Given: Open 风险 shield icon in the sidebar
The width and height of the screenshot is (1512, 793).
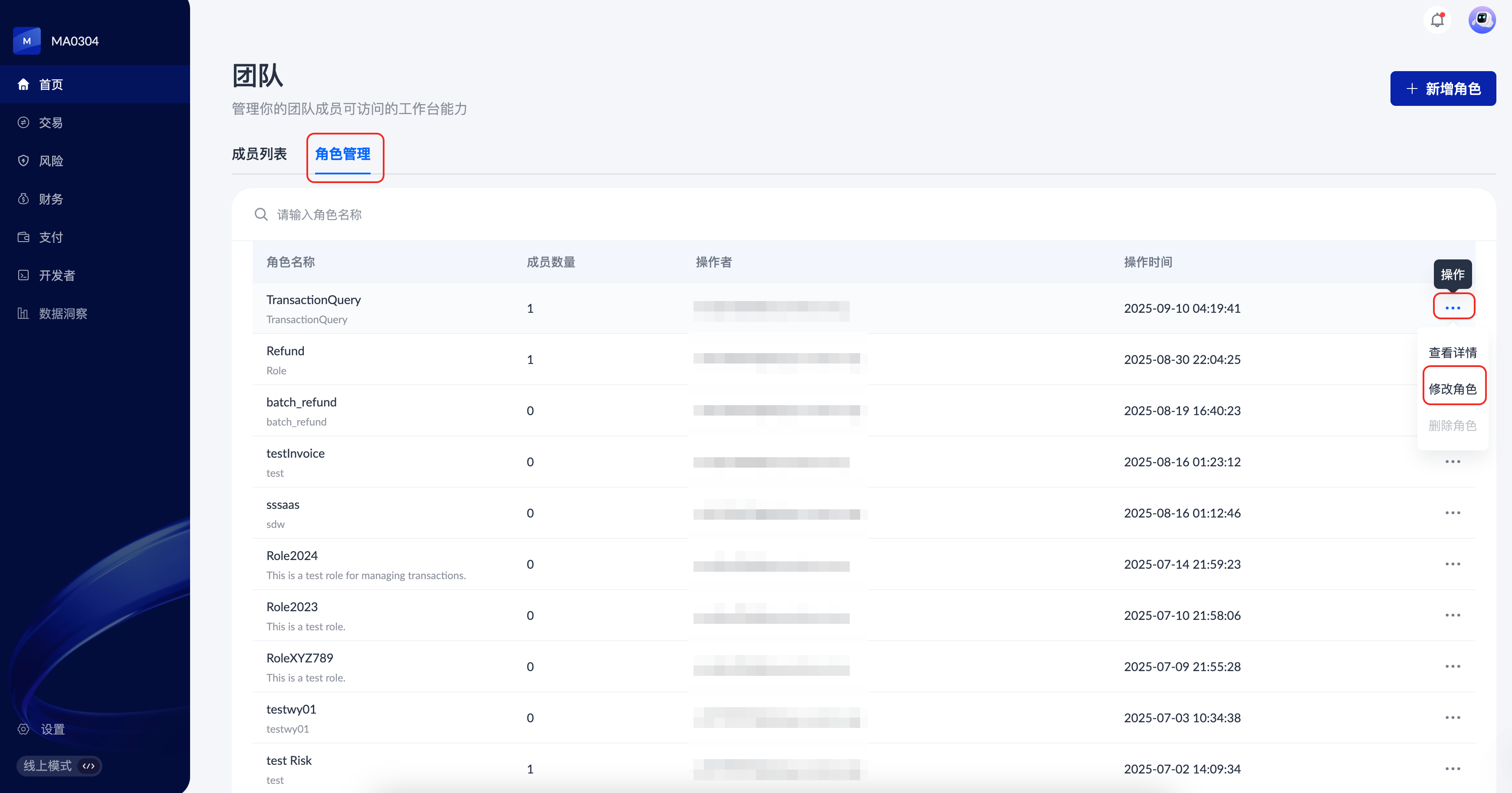Looking at the screenshot, I should [x=23, y=161].
